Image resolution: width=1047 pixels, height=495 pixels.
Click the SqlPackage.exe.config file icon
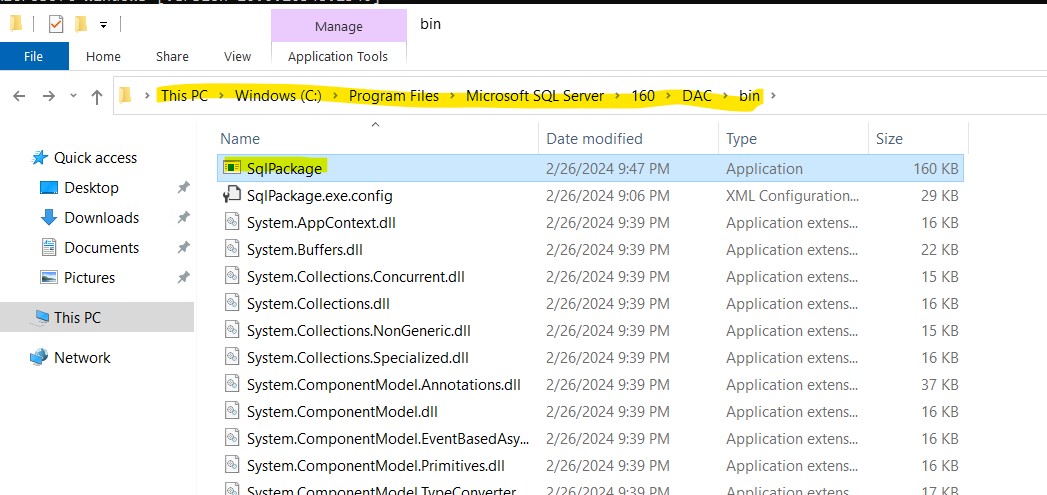232,196
